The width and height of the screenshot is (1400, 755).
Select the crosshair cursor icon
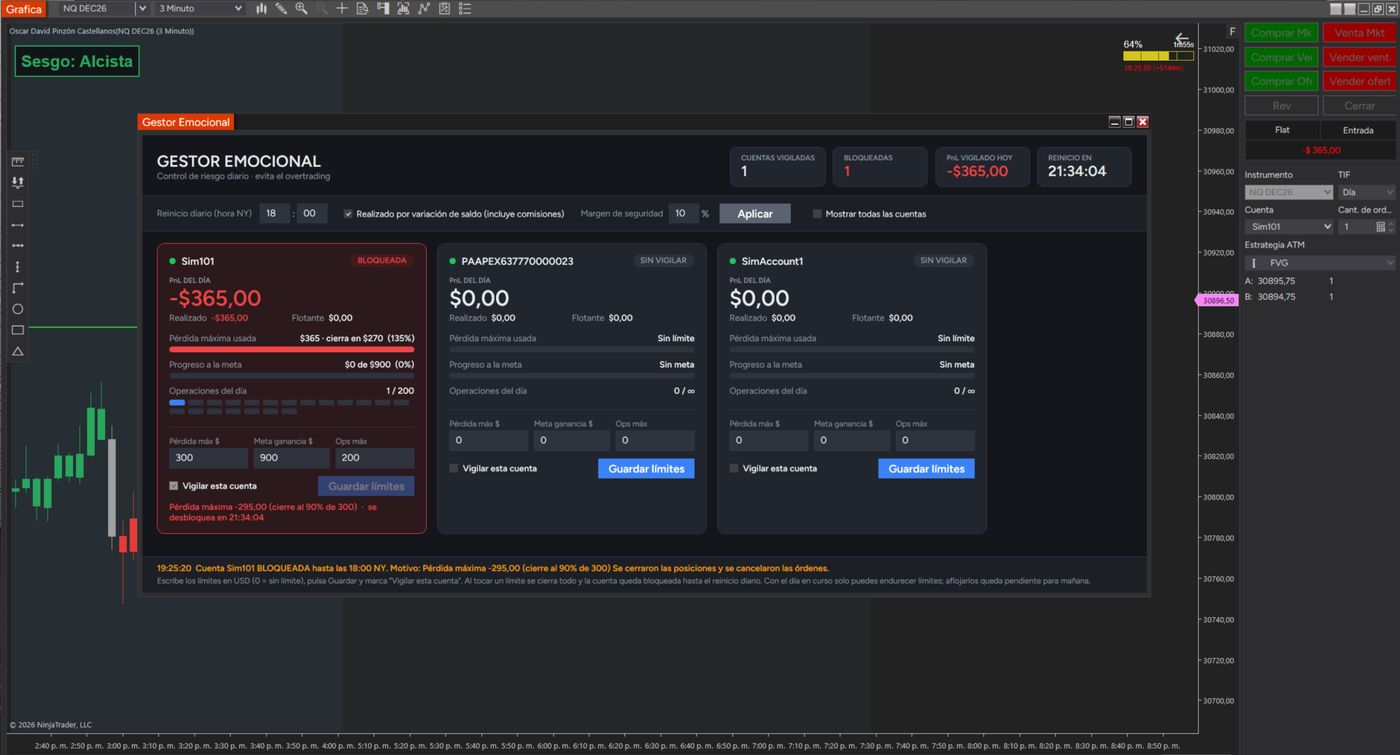click(x=342, y=8)
